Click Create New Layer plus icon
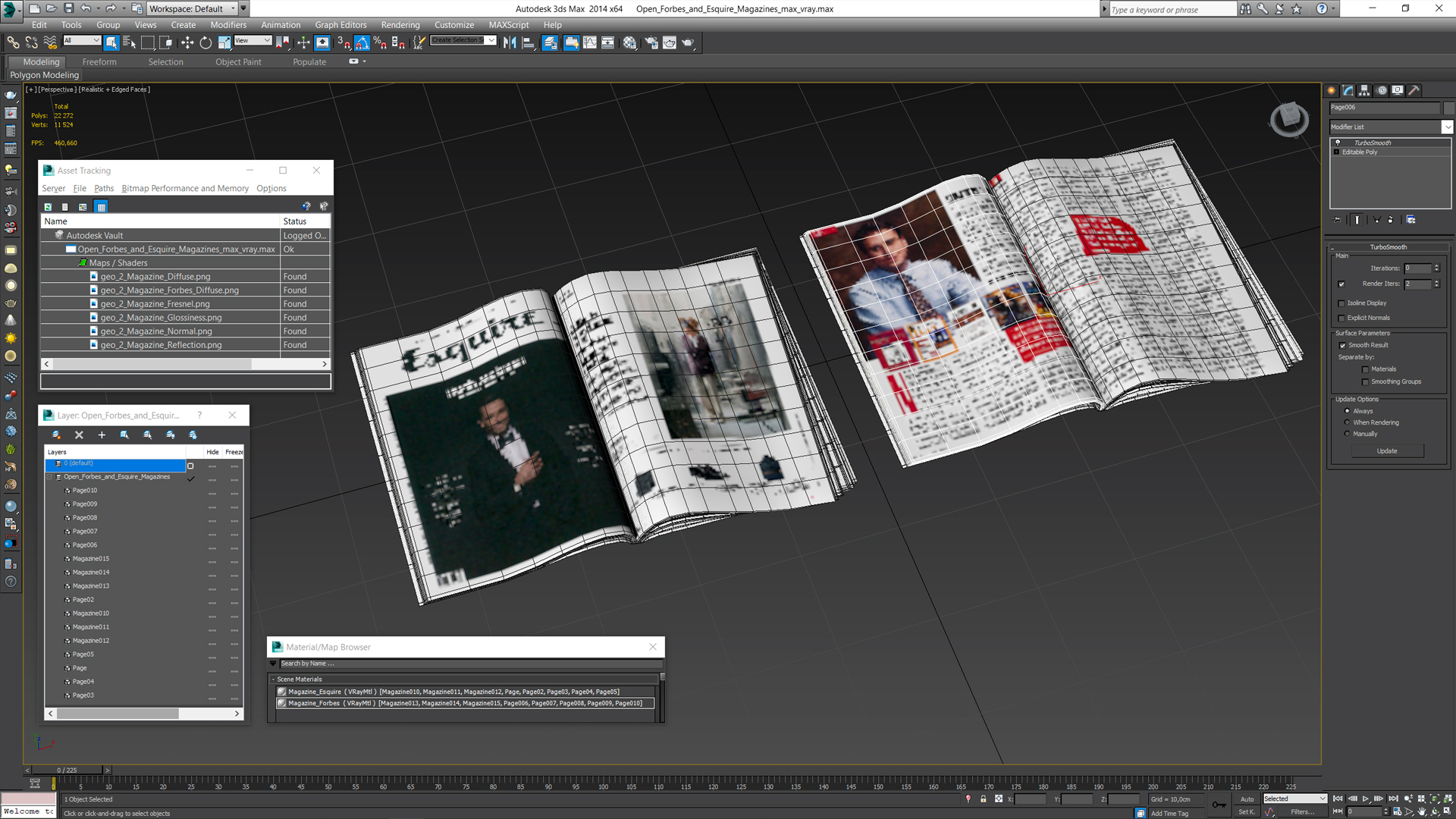 tap(102, 435)
